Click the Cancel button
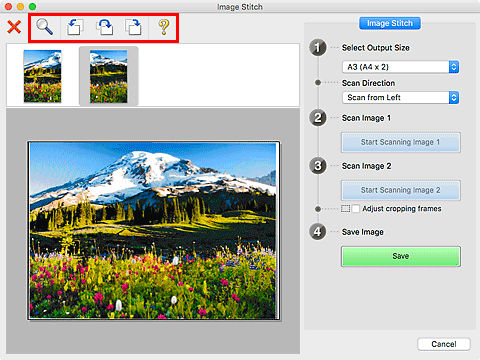Viewport: 480px width, 360px height. pyautogui.click(x=444, y=344)
